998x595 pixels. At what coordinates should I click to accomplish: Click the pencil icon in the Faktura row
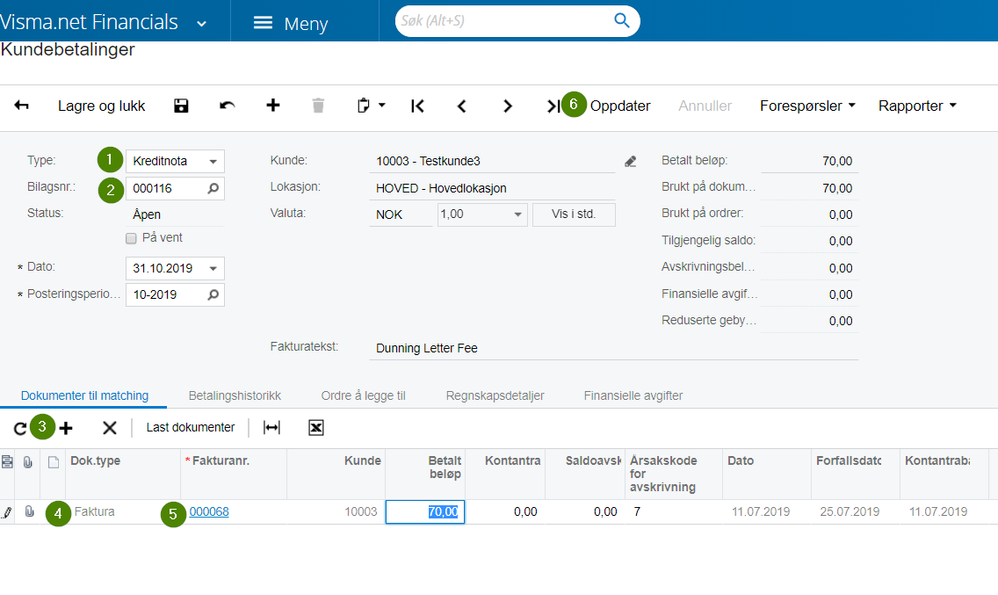tap(7, 512)
